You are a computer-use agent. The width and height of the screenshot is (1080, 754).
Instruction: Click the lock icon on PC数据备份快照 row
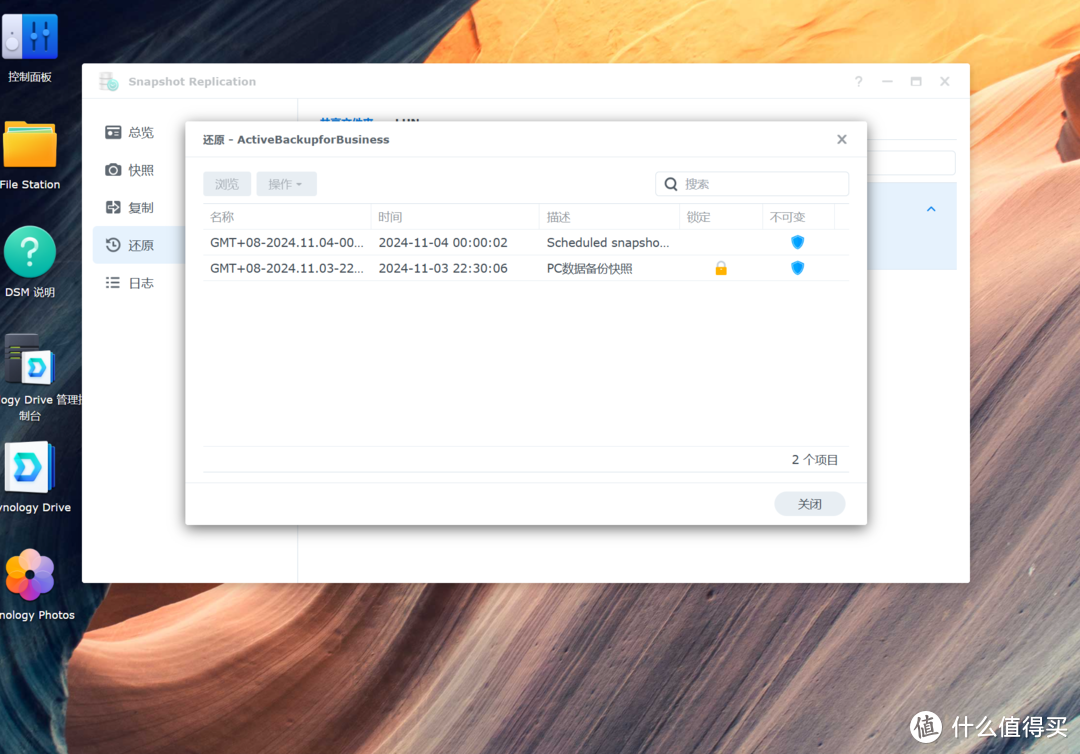pos(721,268)
